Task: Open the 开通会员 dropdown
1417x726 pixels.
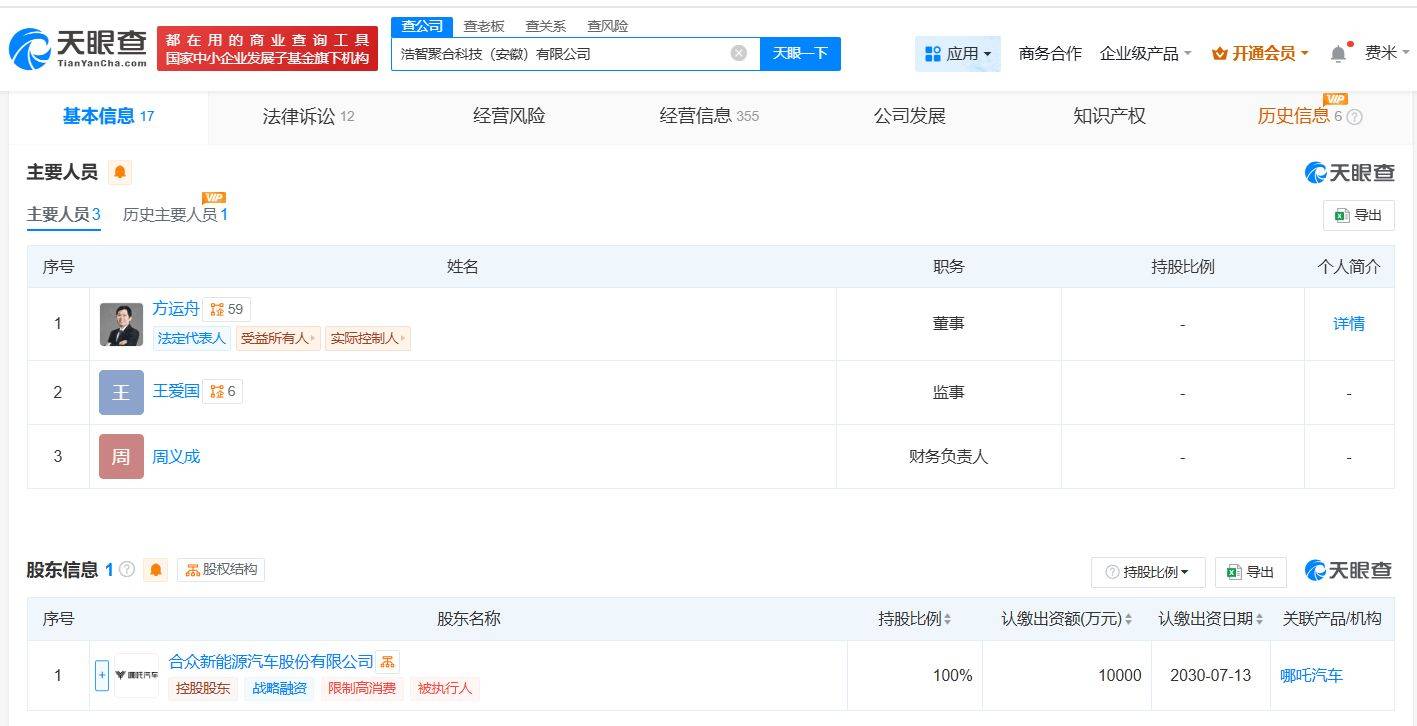Action: [x=1260, y=53]
